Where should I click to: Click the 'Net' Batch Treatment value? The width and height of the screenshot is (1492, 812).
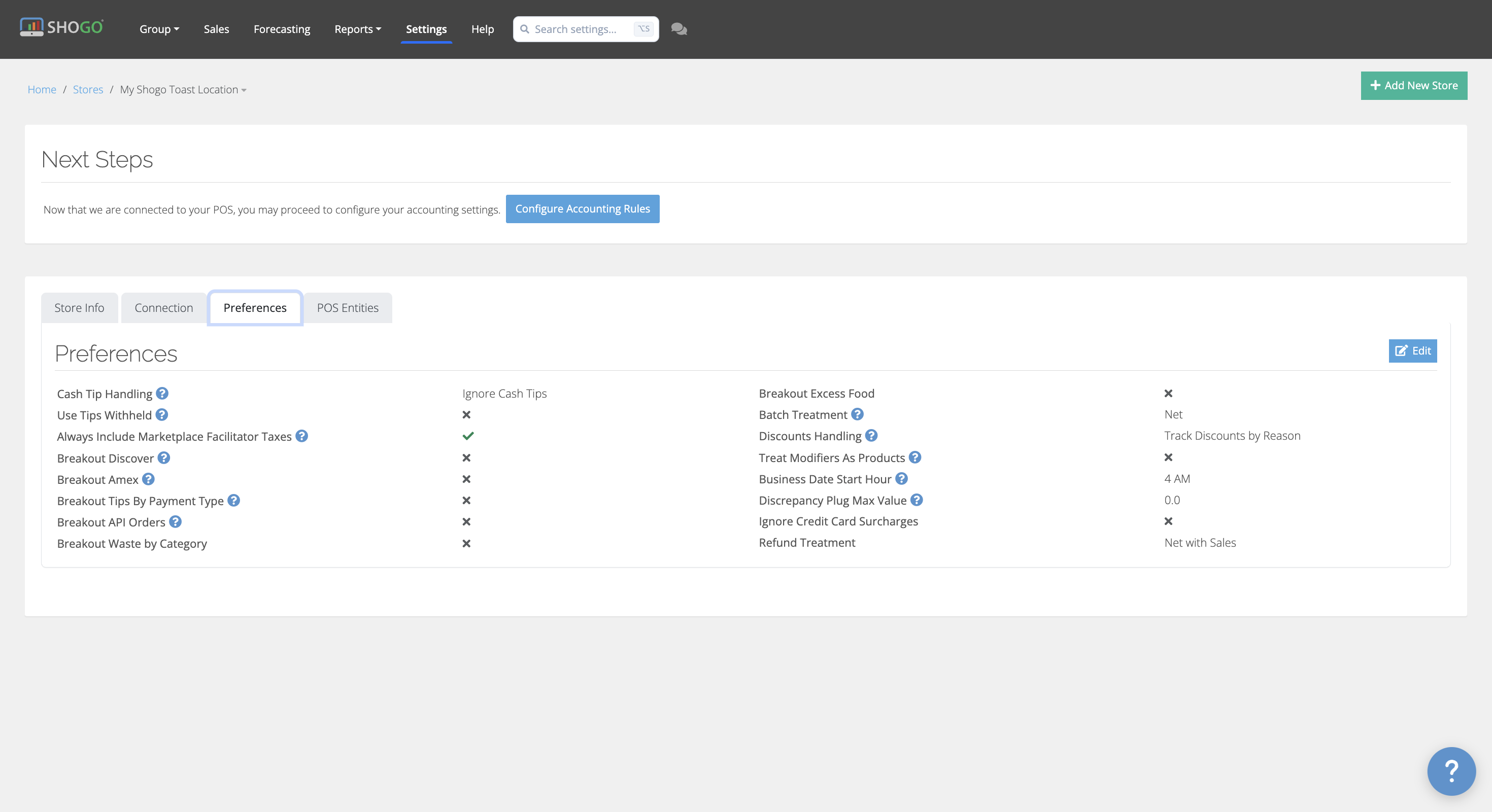click(1173, 414)
